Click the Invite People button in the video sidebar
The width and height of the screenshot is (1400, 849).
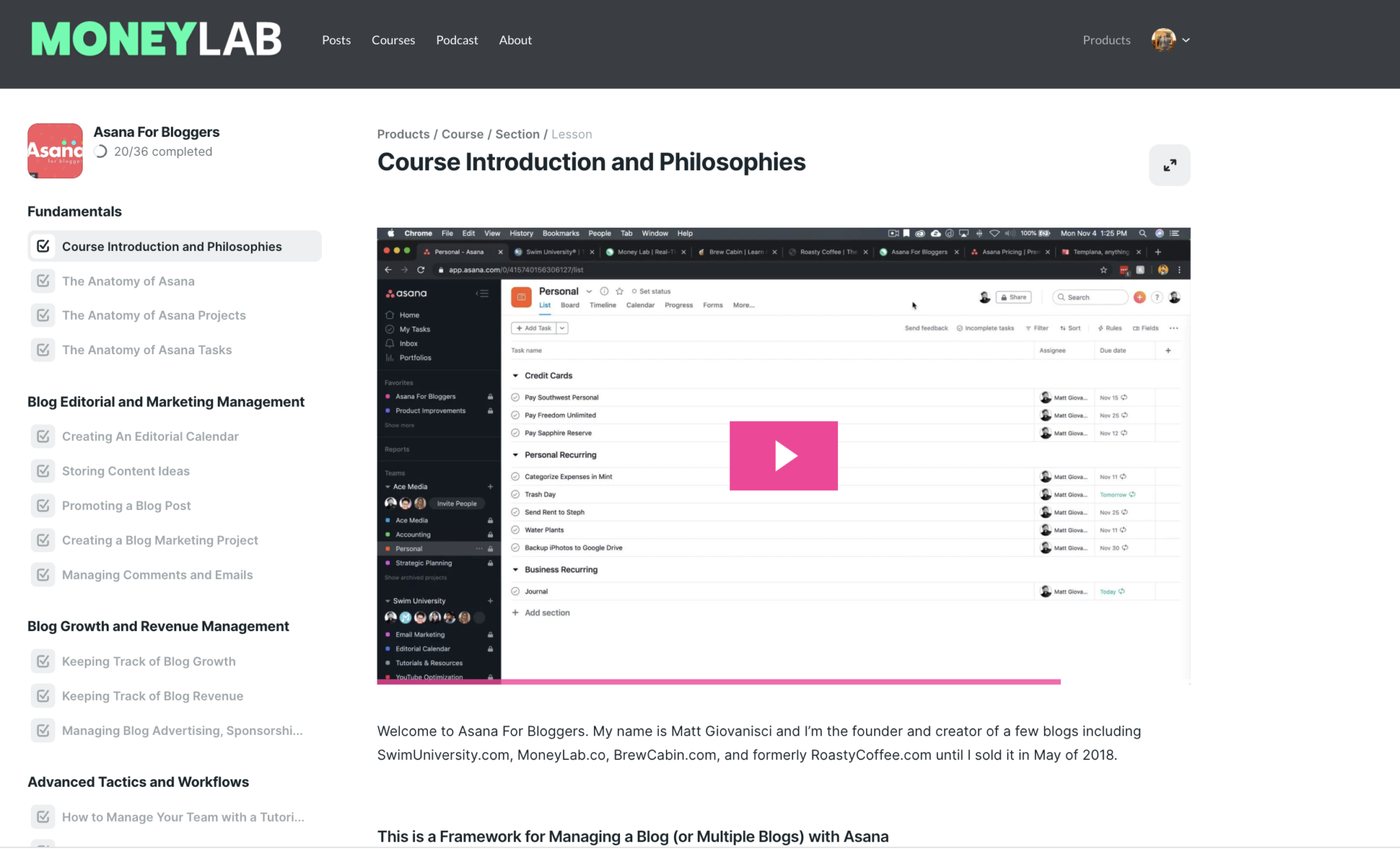click(x=457, y=504)
